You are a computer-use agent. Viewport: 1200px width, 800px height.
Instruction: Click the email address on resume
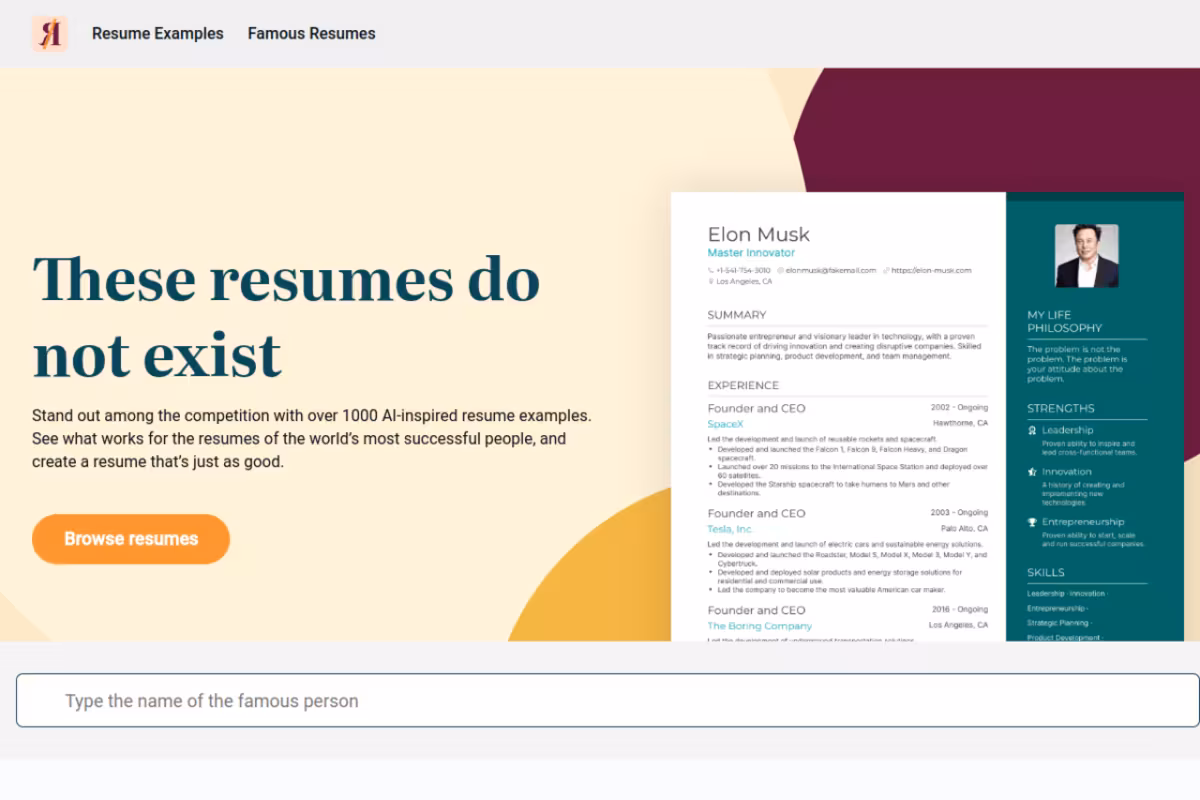pyautogui.click(x=830, y=270)
